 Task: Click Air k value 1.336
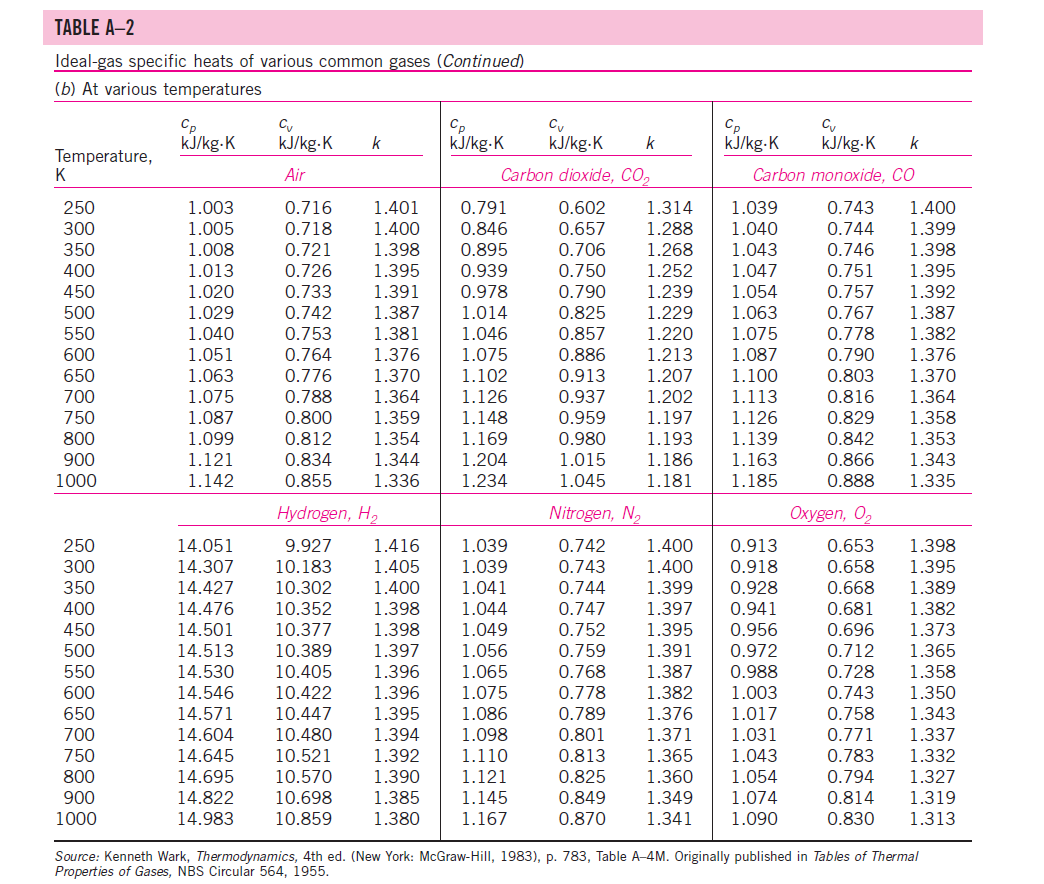pyautogui.click(x=396, y=481)
